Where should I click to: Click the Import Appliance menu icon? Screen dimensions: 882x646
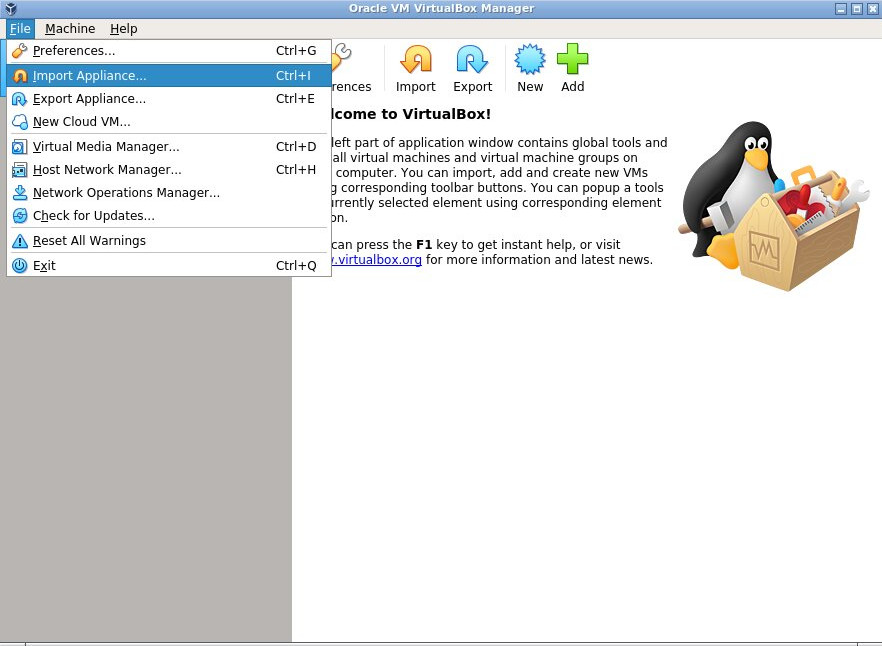[x=20, y=75]
